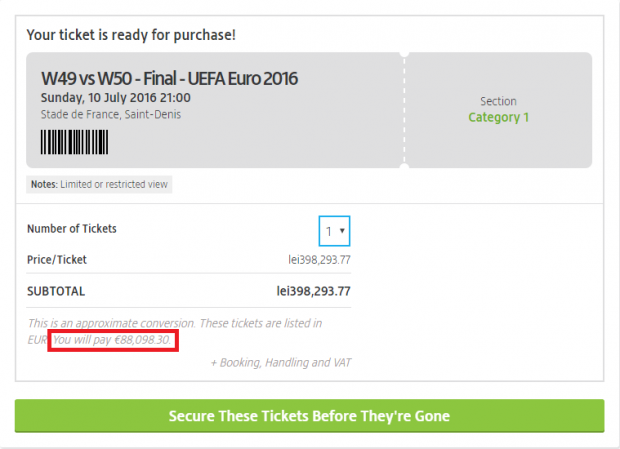This screenshot has width=620, height=449.
Task: Click the bold SUBTOTAL amount value
Action: pyautogui.click(x=314, y=292)
